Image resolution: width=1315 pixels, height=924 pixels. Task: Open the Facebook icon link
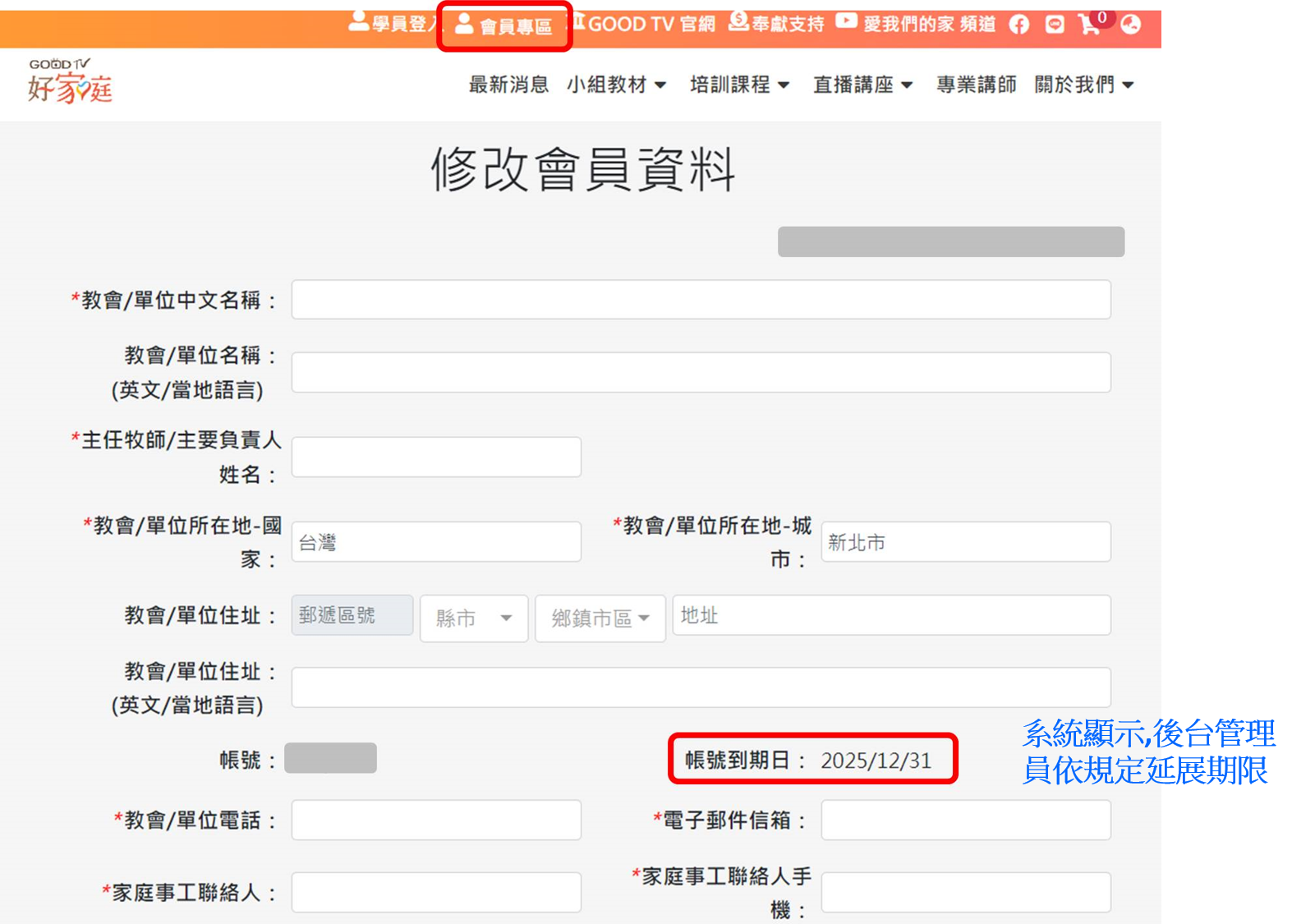tap(1018, 25)
